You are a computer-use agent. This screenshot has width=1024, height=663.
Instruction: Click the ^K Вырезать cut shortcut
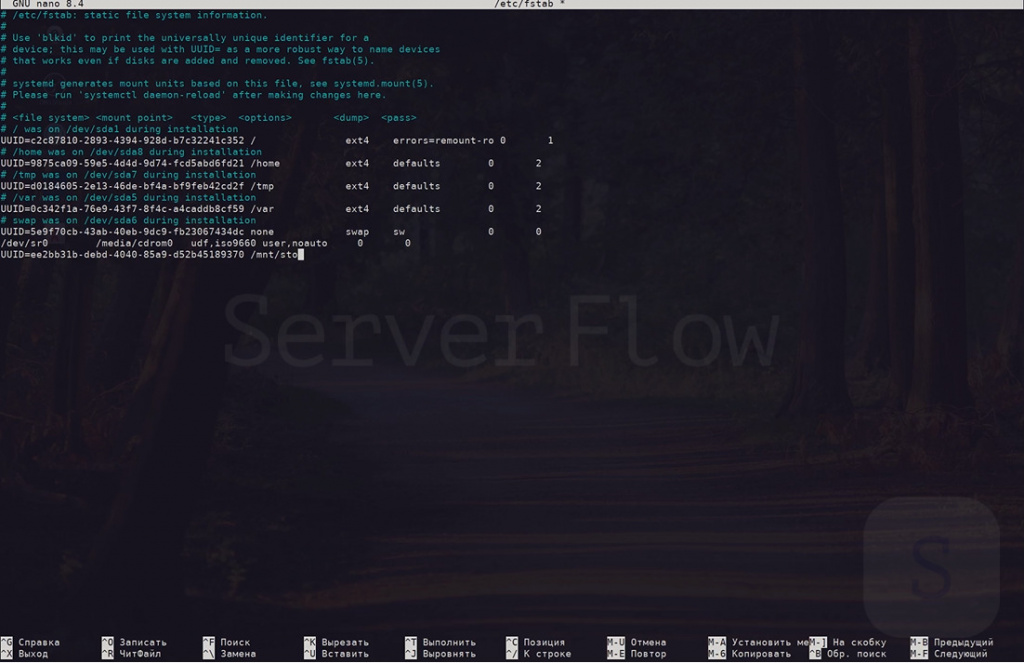[336, 642]
